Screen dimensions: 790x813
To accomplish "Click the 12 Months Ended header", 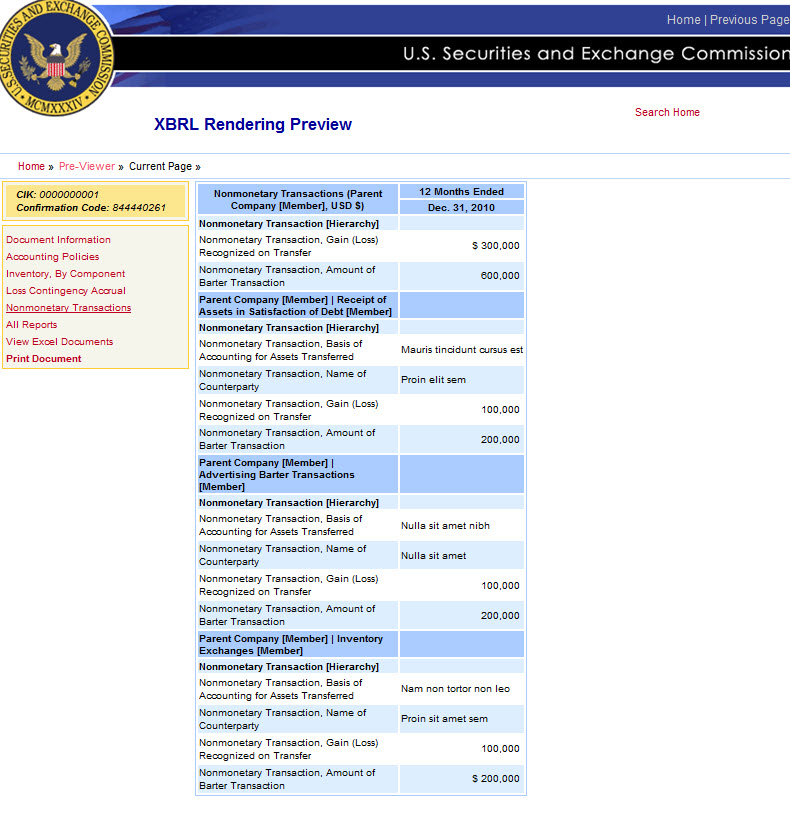I will [x=461, y=192].
